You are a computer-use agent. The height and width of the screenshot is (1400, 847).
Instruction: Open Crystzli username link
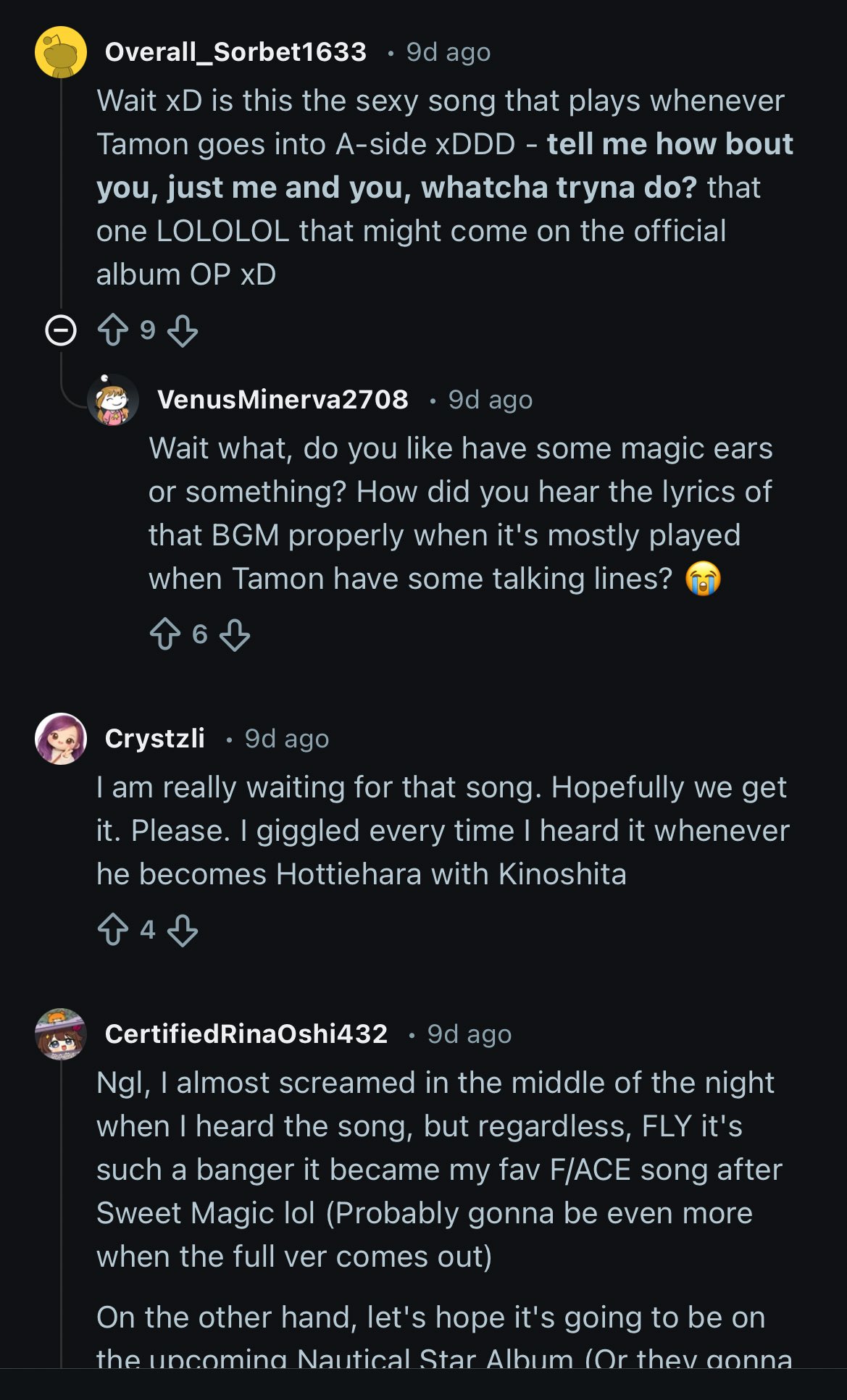155,739
